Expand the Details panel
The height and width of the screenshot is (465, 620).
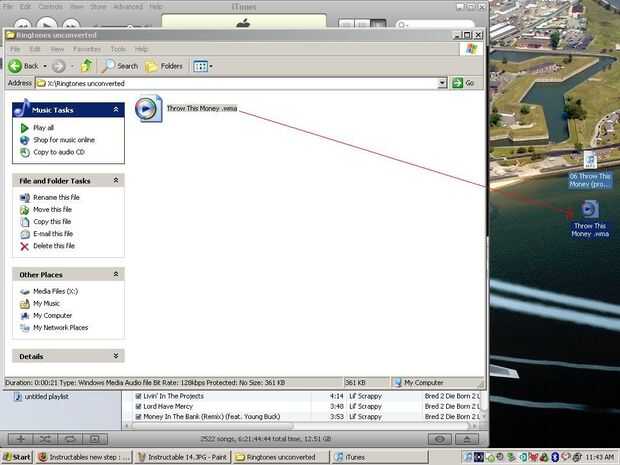pos(116,356)
